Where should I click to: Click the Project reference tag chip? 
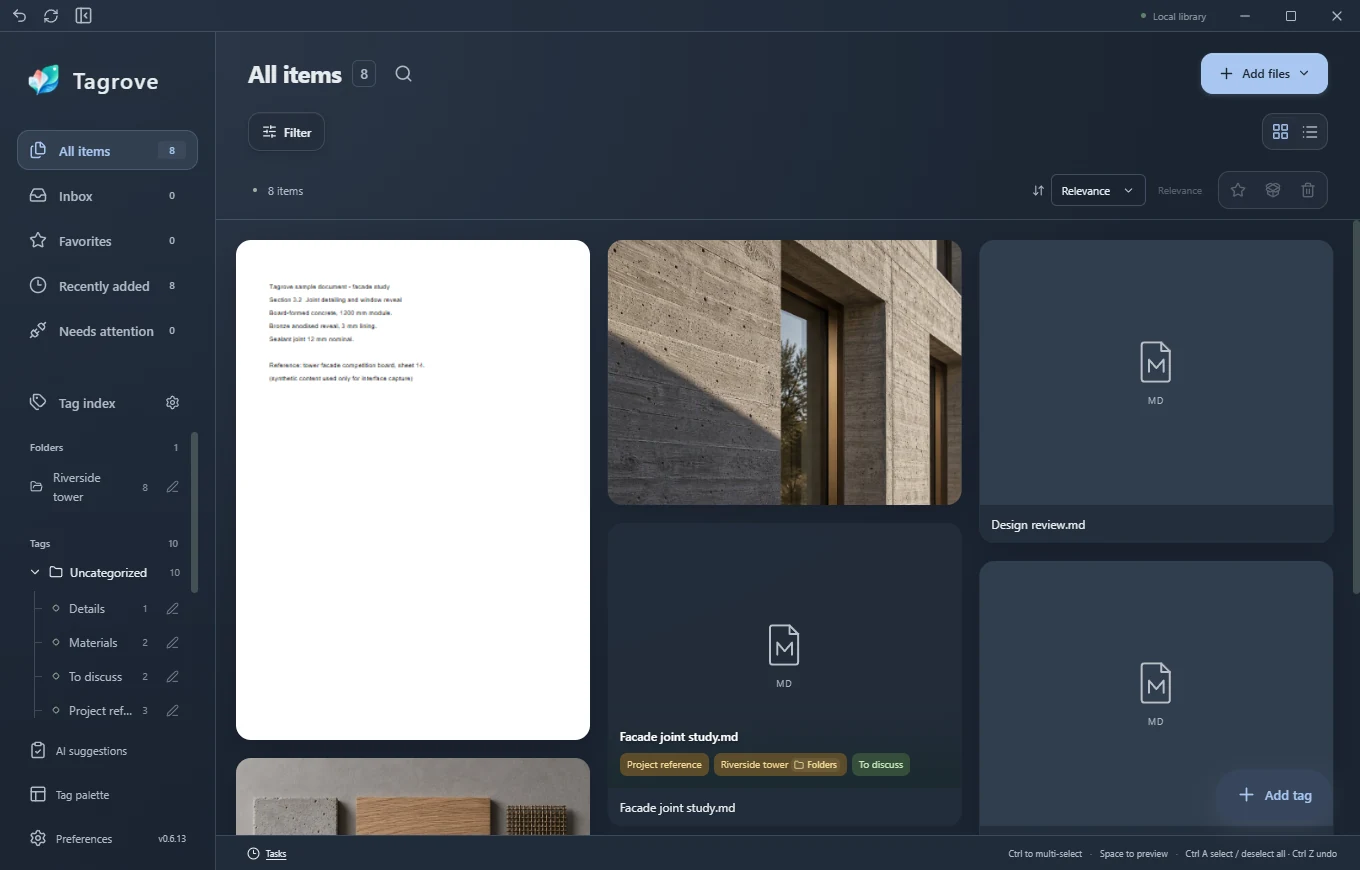[x=664, y=765]
